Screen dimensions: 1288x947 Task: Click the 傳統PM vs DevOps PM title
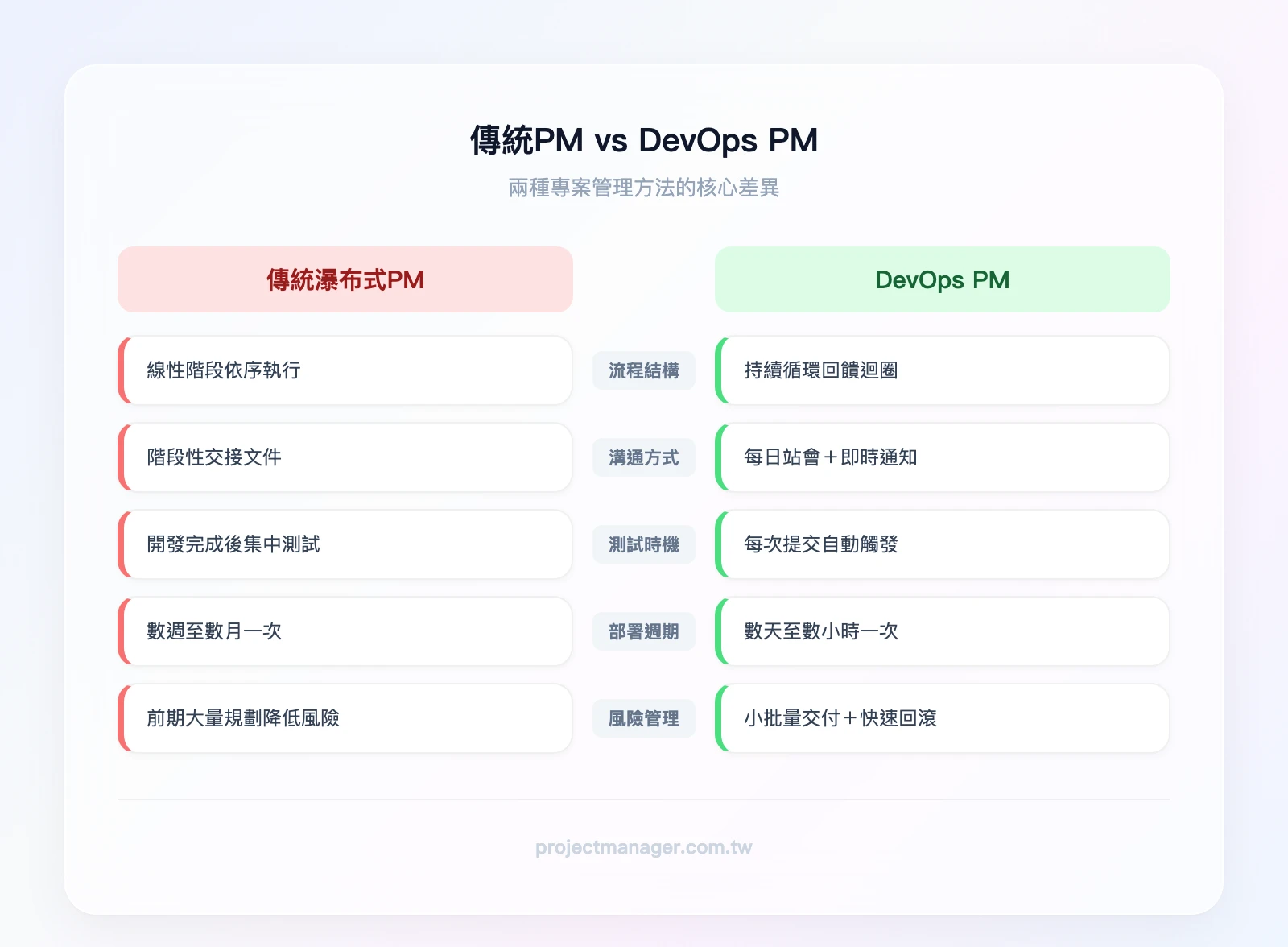pos(643,139)
